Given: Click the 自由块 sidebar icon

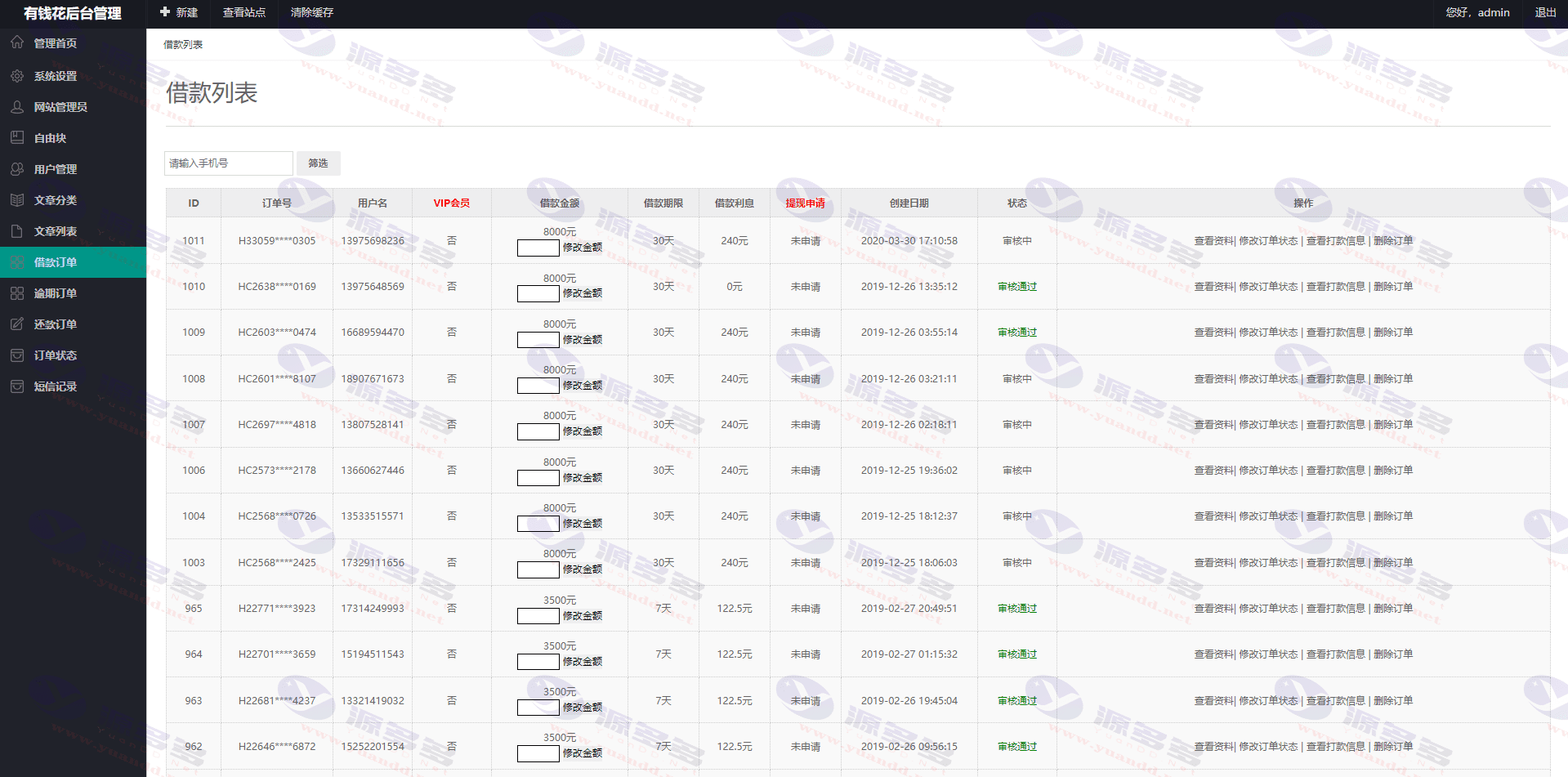Looking at the screenshot, I should click(x=17, y=138).
